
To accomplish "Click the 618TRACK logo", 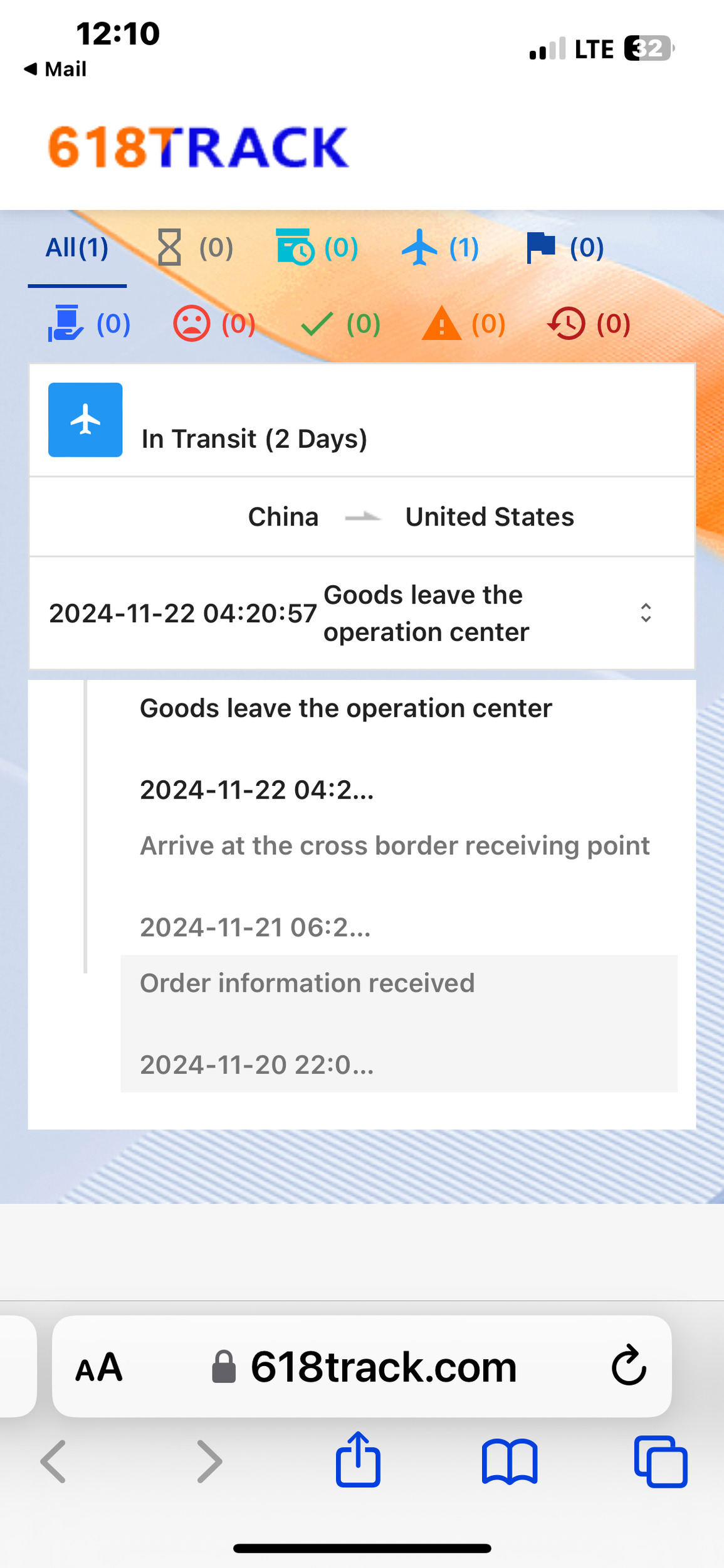I will (x=198, y=147).
